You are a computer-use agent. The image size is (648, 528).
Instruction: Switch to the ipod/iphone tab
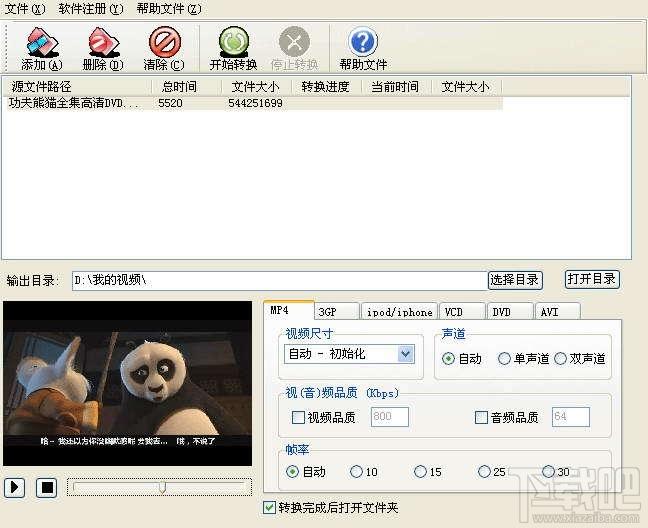(x=399, y=312)
